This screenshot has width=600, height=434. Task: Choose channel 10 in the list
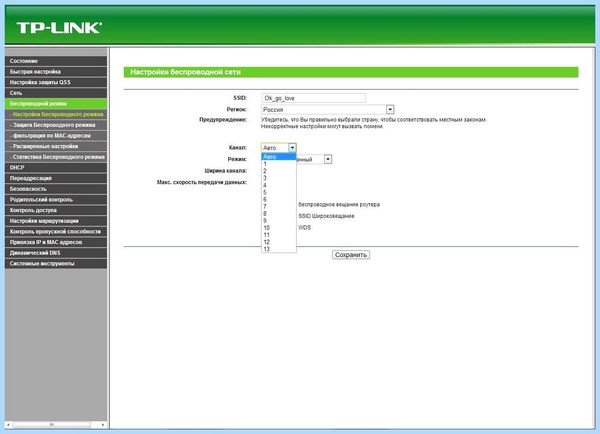click(279, 228)
